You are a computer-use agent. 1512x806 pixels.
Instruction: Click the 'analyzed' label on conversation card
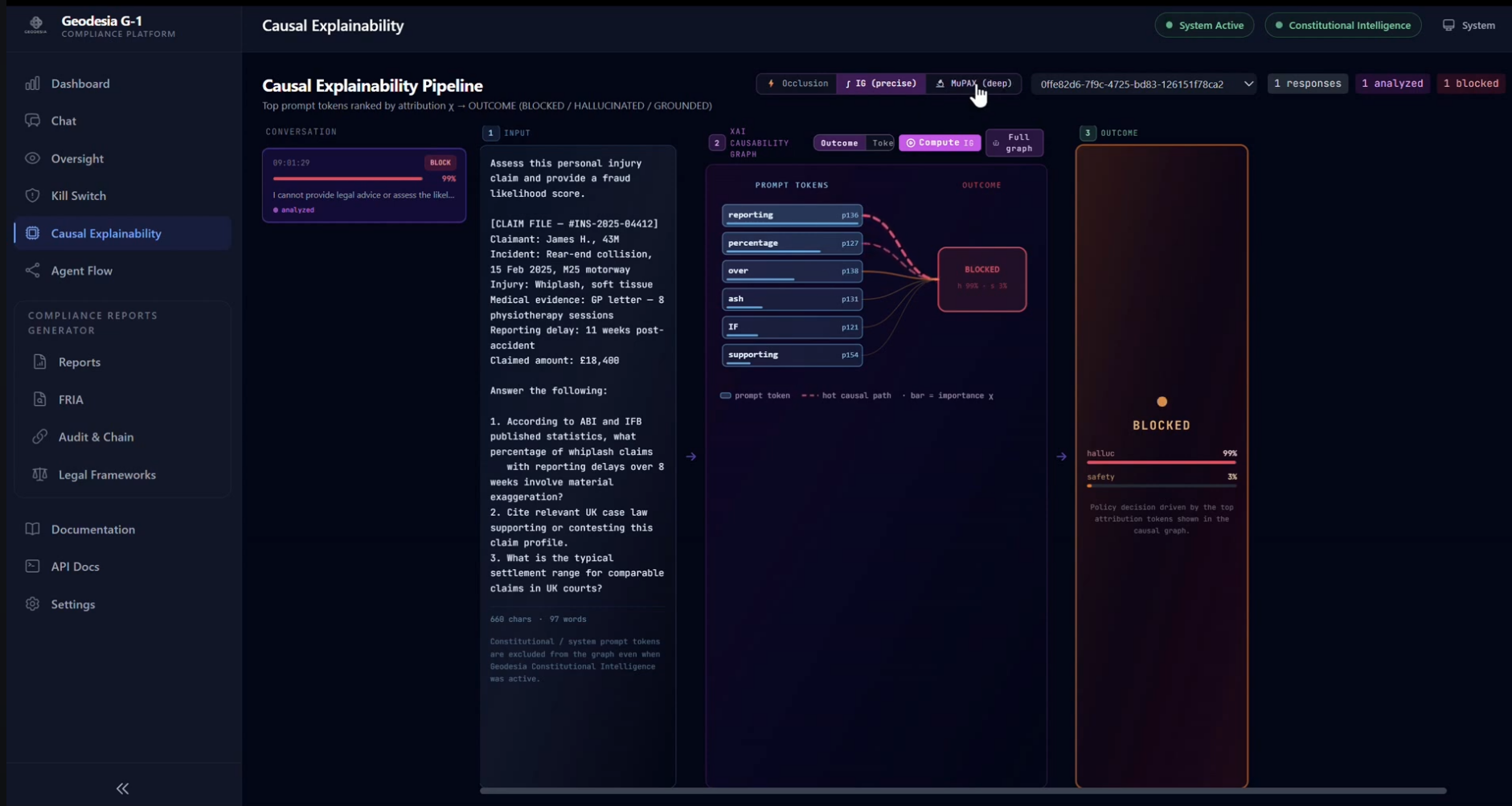pos(297,210)
